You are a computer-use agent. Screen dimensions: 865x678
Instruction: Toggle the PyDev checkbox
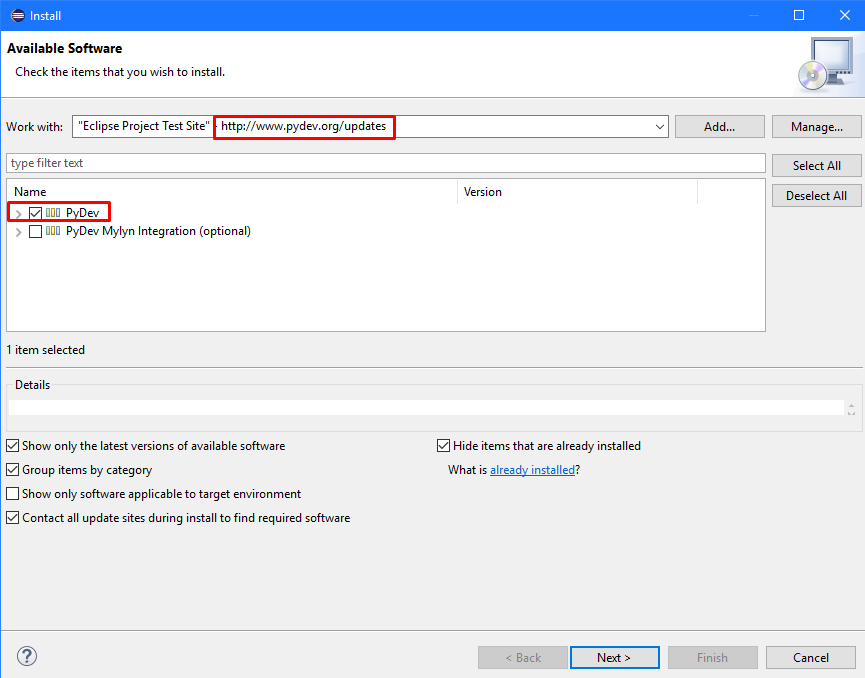[35, 213]
